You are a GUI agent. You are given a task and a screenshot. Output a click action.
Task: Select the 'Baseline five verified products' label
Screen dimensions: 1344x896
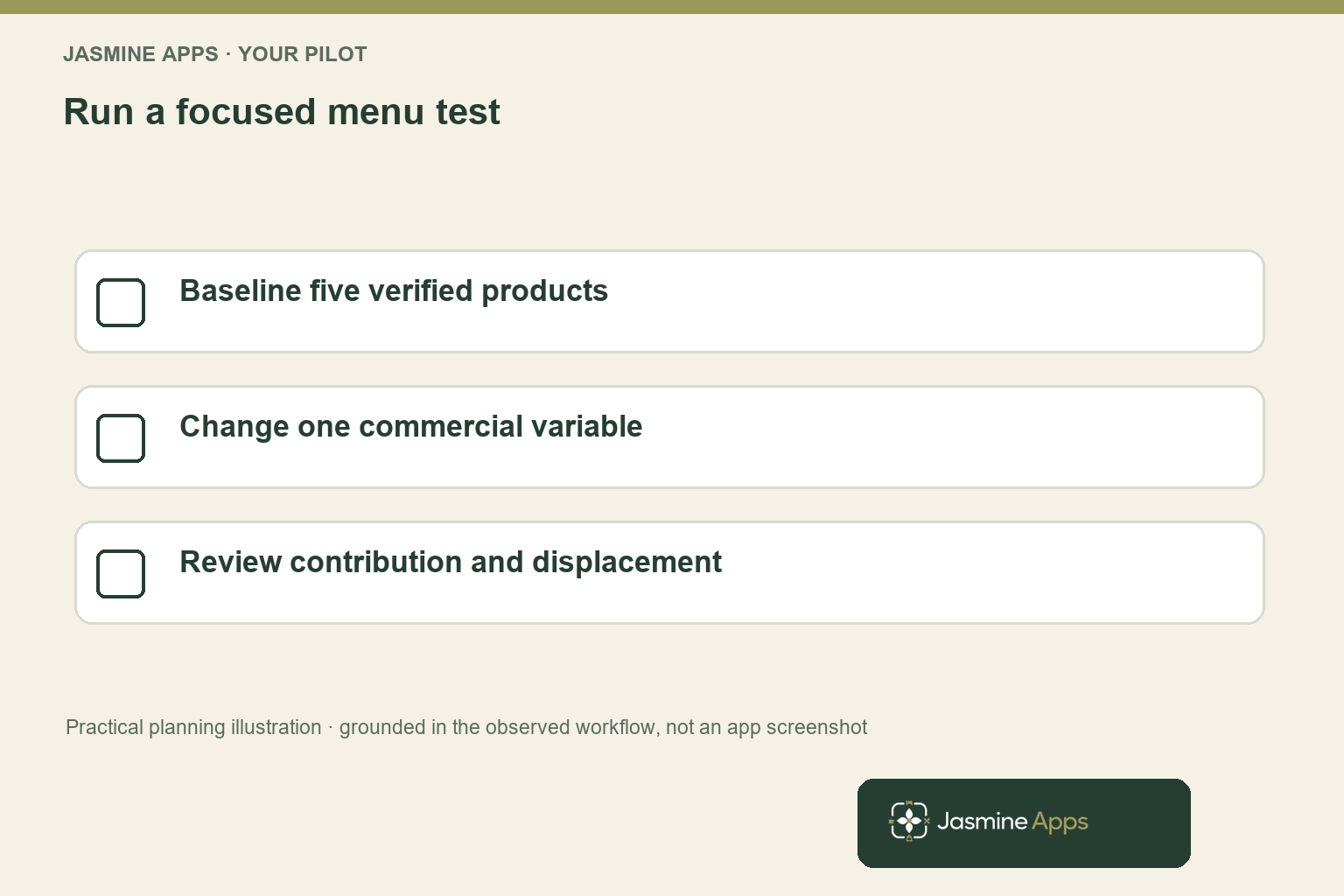click(394, 290)
